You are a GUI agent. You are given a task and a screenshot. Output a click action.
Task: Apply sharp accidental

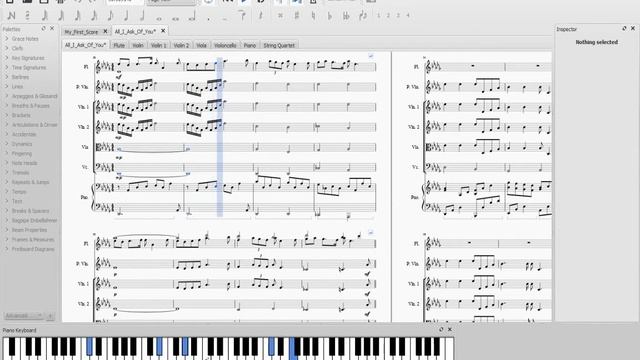(x=297, y=16)
